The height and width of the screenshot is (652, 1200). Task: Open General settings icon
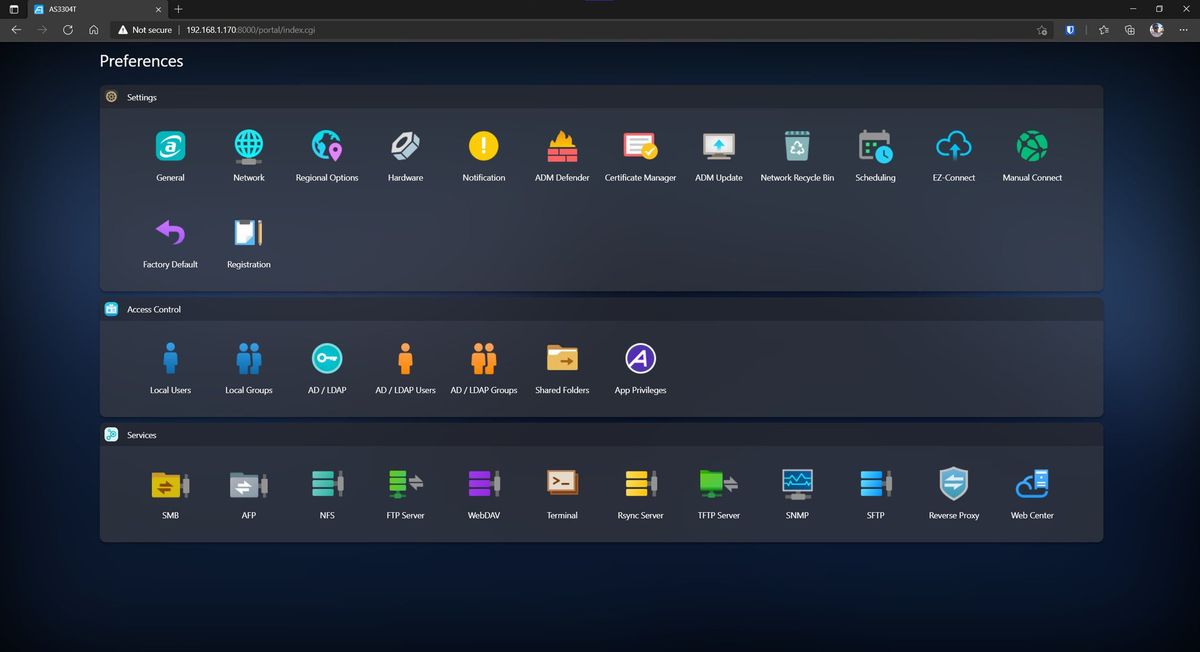coord(170,146)
